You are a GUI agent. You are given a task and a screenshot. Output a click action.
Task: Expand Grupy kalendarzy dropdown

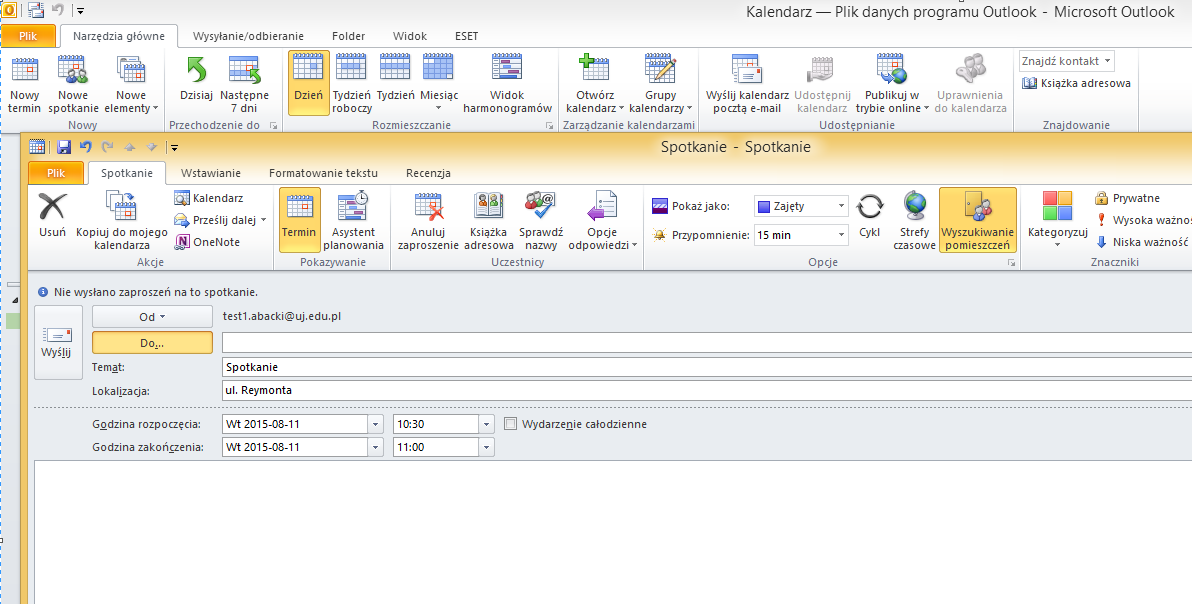[661, 84]
